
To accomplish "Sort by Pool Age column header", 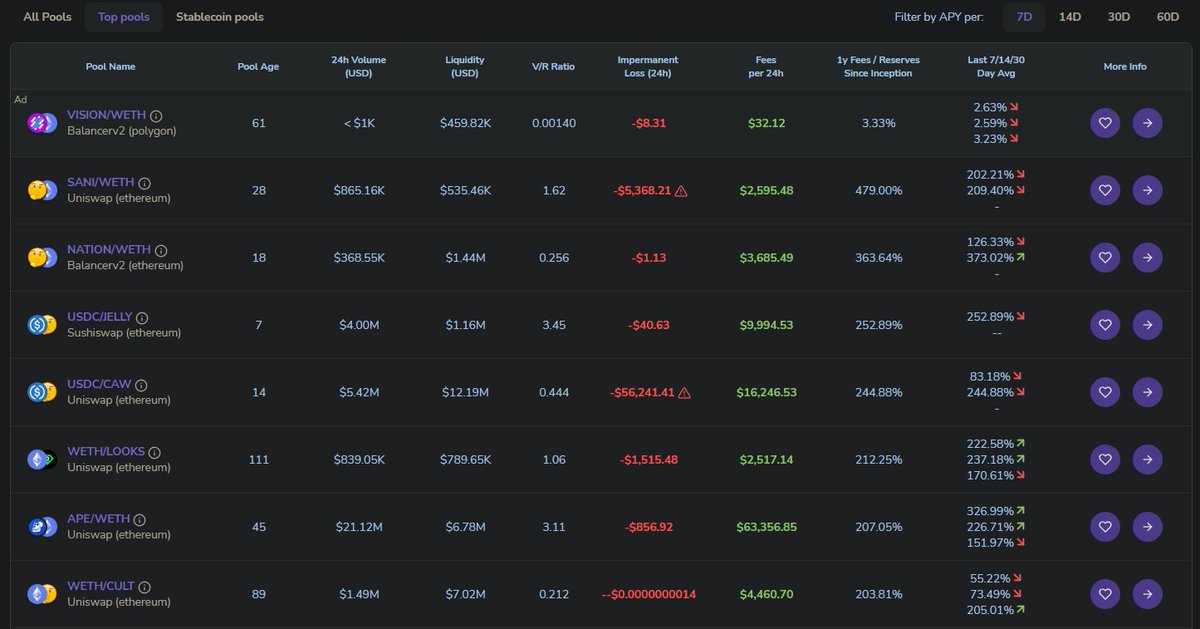I will click(x=258, y=67).
